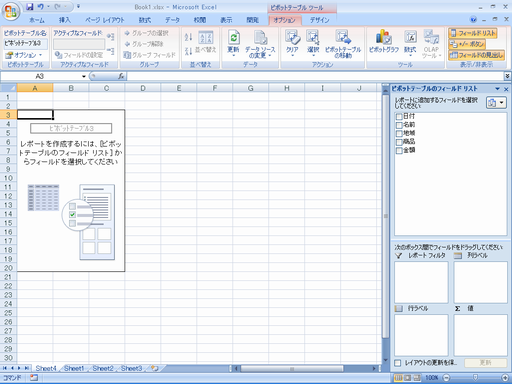Sort descending Z to A
The height and width of the screenshot is (384, 512).
click(x=188, y=51)
